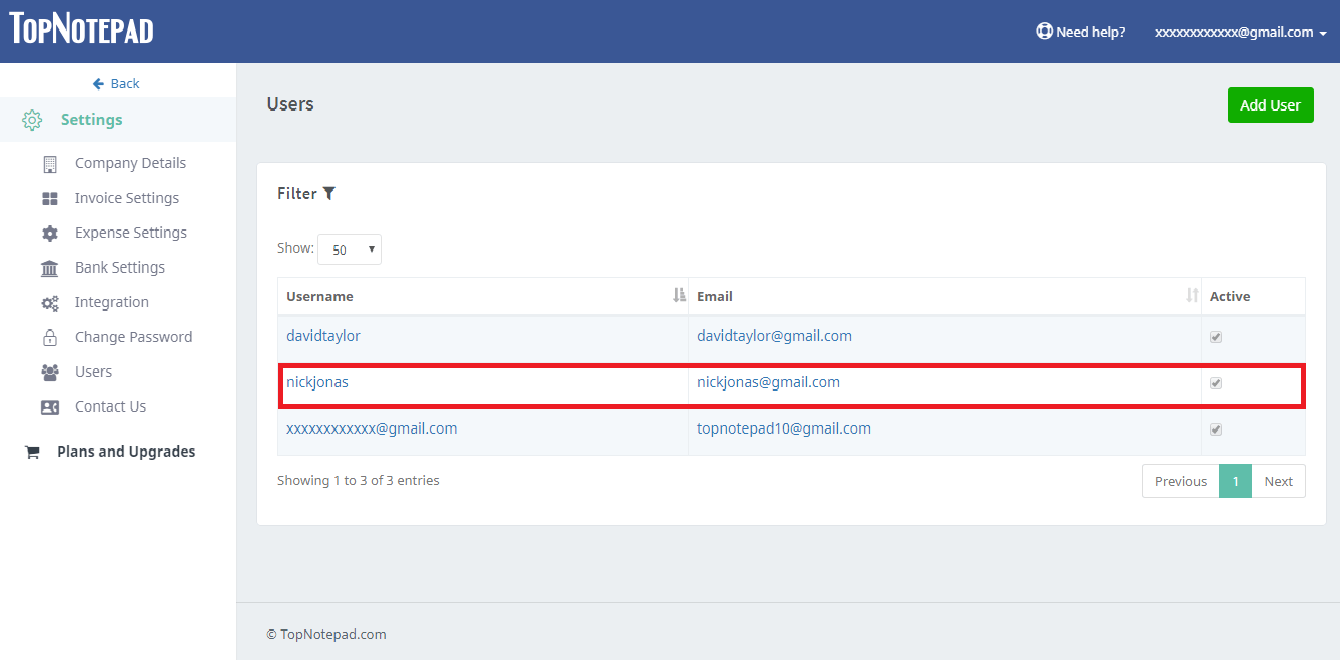Click the Plans and Upgrades cart icon
Image resolution: width=1340 pixels, height=660 pixels.
coord(32,452)
